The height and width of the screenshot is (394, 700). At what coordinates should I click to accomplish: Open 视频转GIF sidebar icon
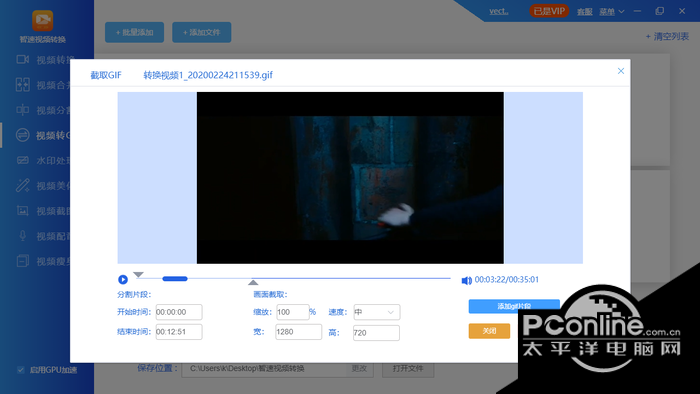point(22,135)
